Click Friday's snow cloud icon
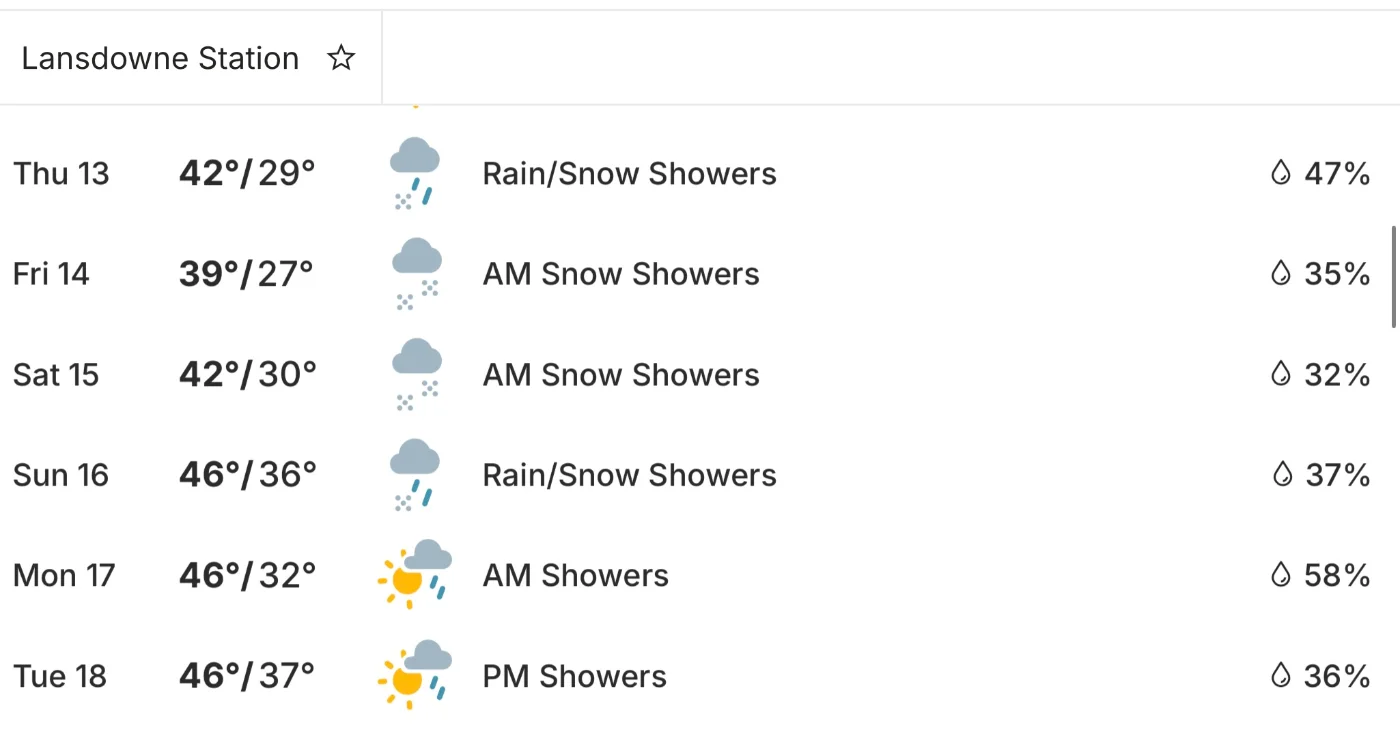1400x753 pixels. pos(416,274)
